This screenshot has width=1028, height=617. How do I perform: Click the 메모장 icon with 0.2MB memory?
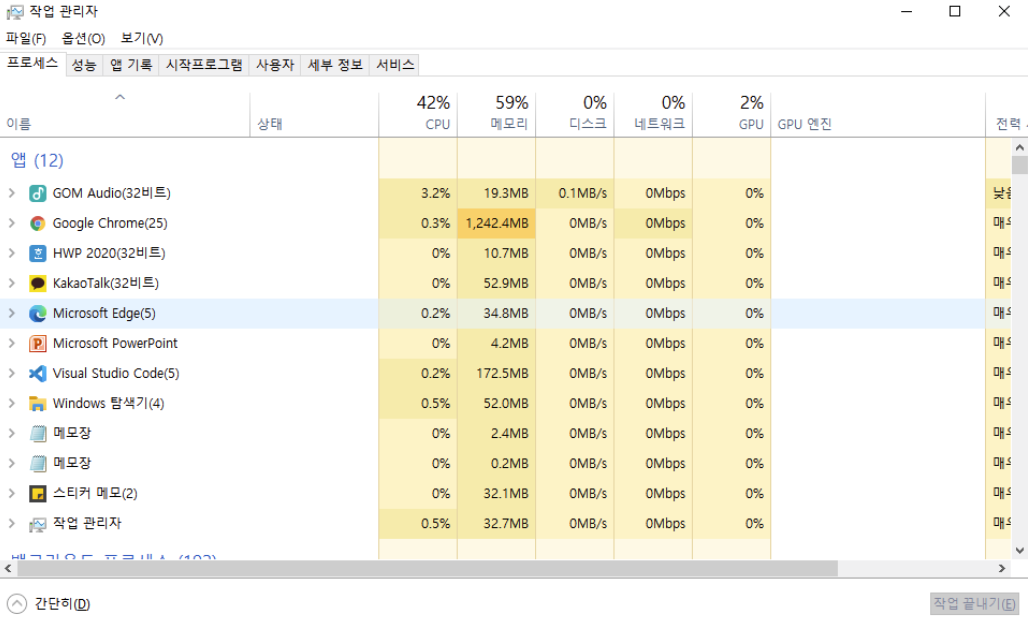[37, 464]
